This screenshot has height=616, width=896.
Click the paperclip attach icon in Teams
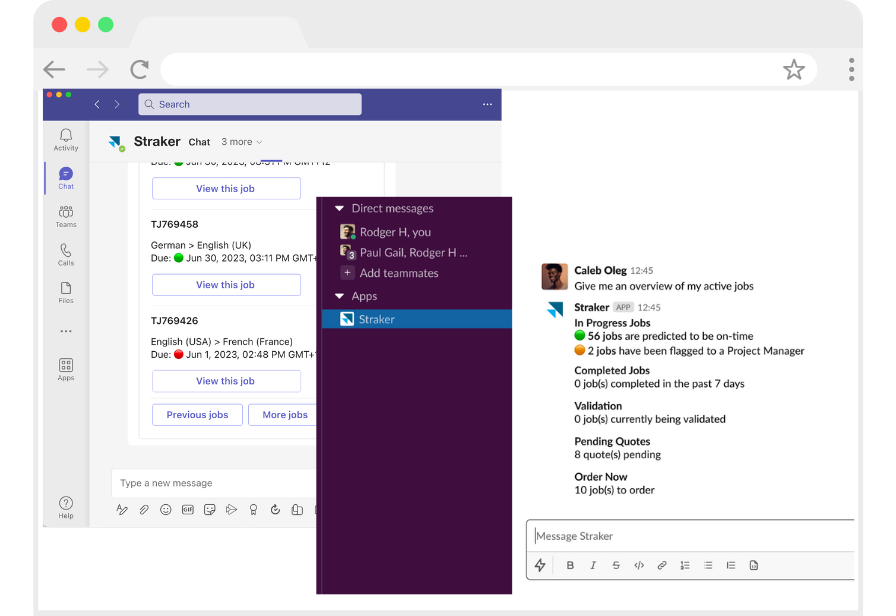144,510
